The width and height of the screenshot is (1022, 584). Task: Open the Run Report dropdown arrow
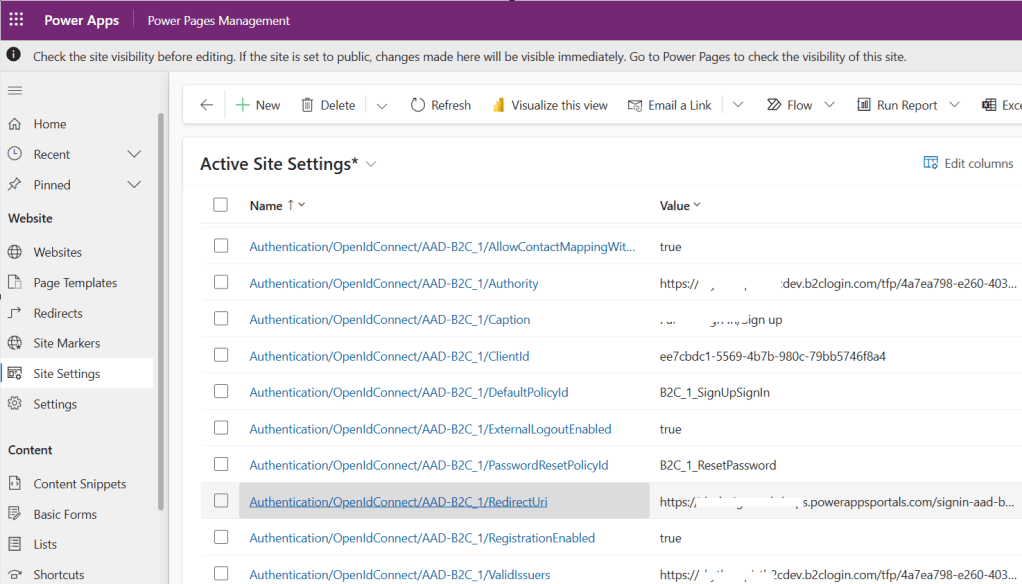[x=954, y=105]
